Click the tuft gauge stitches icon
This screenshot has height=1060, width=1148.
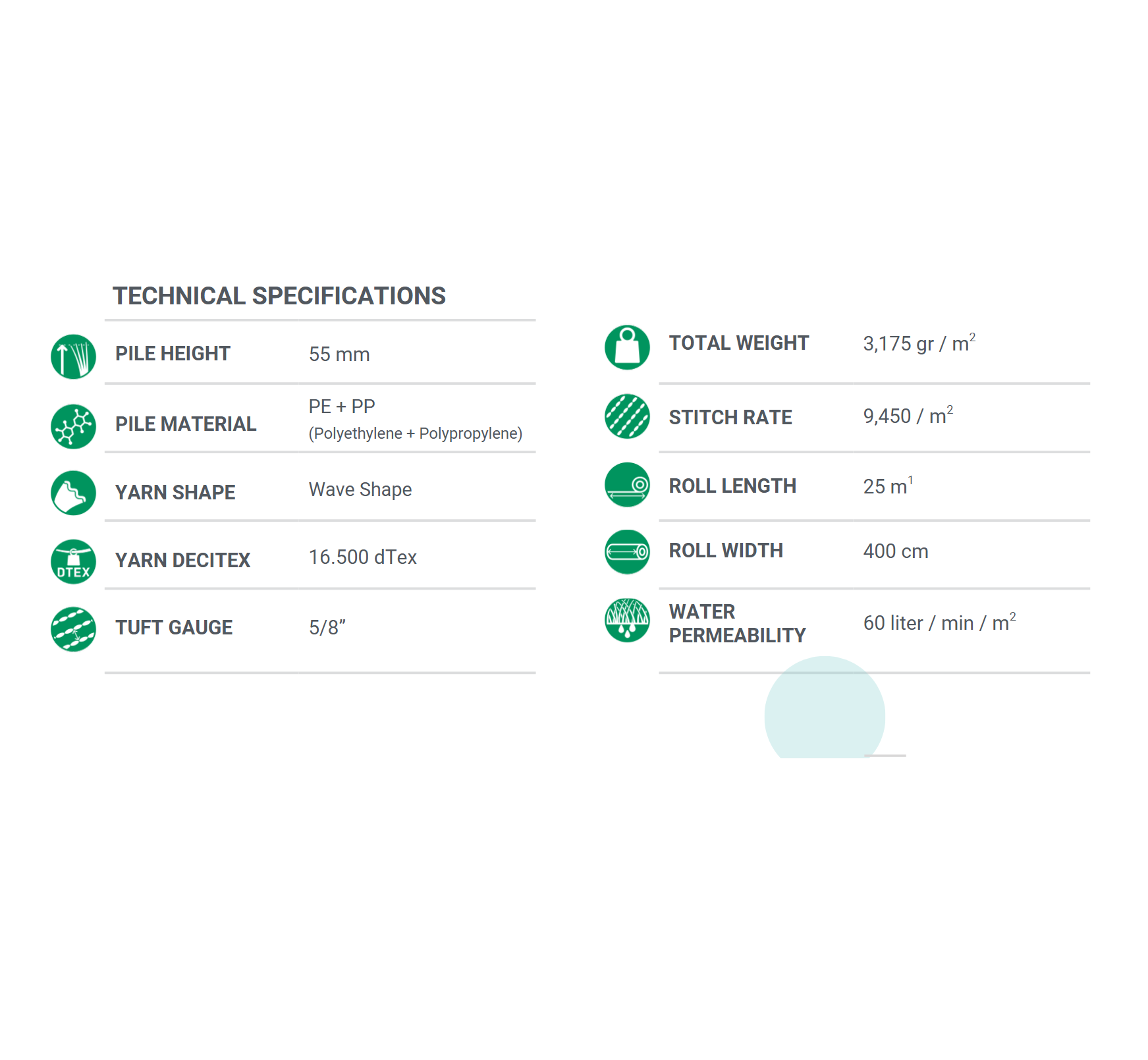pos(73,629)
